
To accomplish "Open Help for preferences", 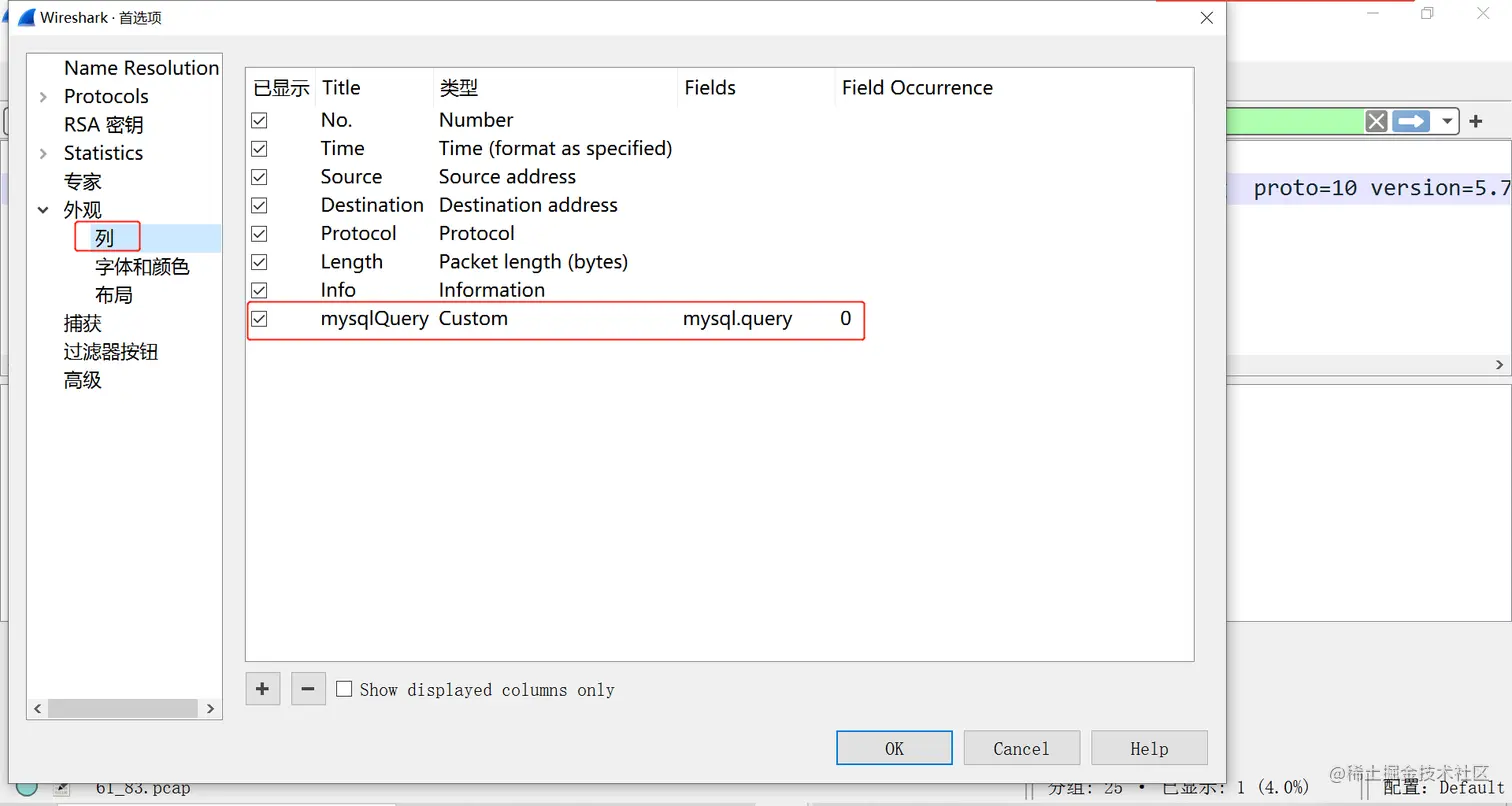I will click(x=1149, y=748).
